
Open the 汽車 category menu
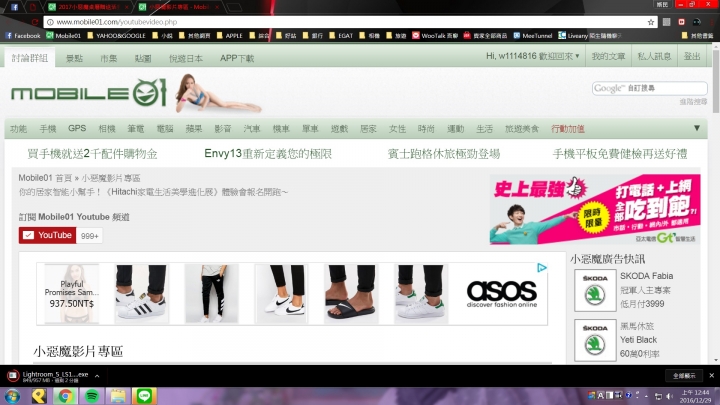pos(252,129)
